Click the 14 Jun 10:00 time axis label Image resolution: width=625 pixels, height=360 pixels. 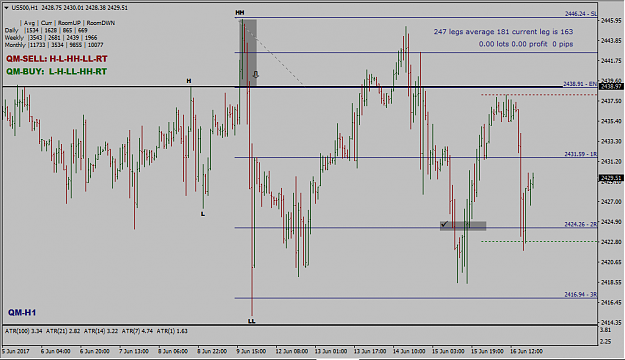[409, 351]
